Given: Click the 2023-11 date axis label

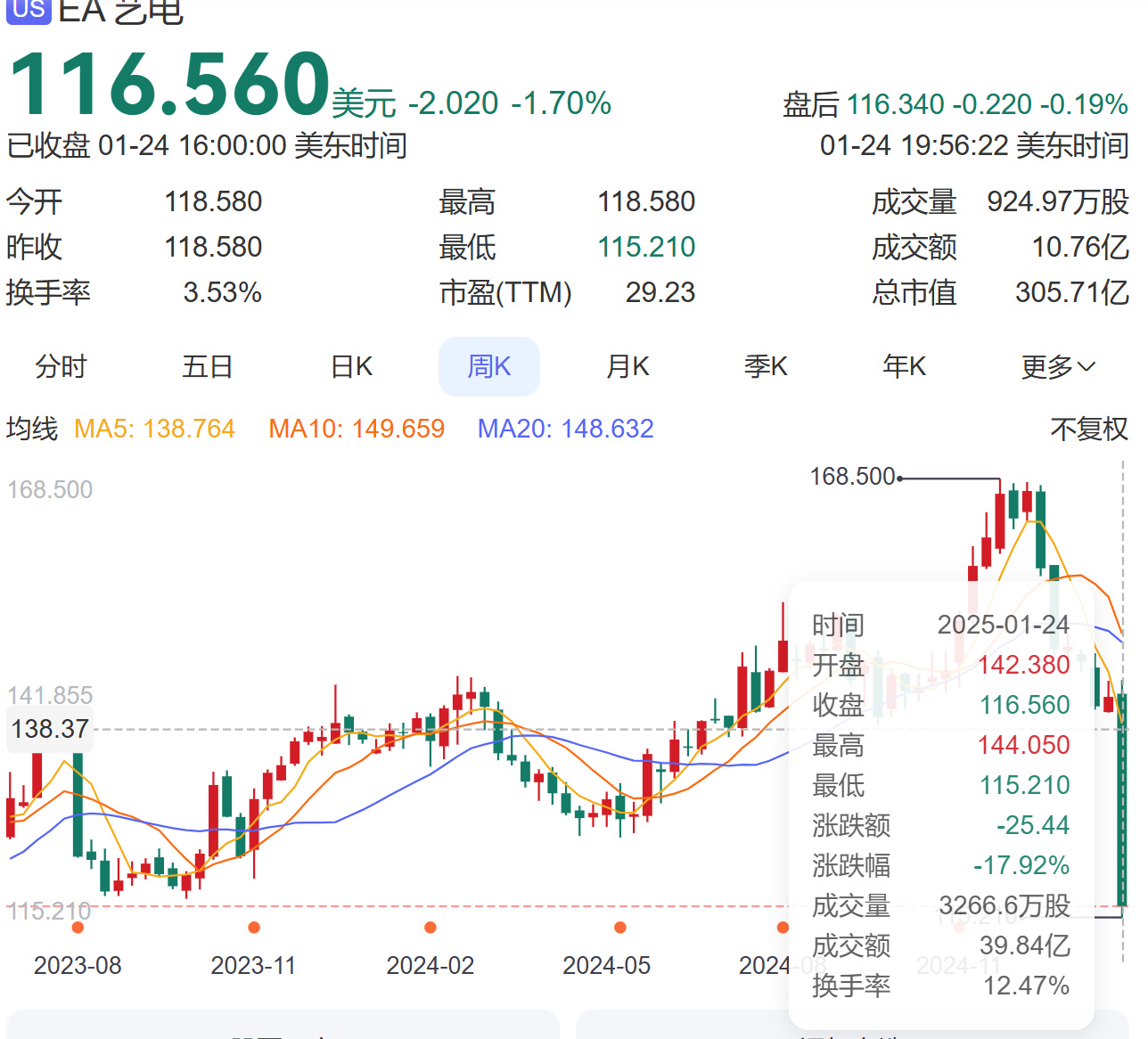Looking at the screenshot, I should tap(253, 965).
